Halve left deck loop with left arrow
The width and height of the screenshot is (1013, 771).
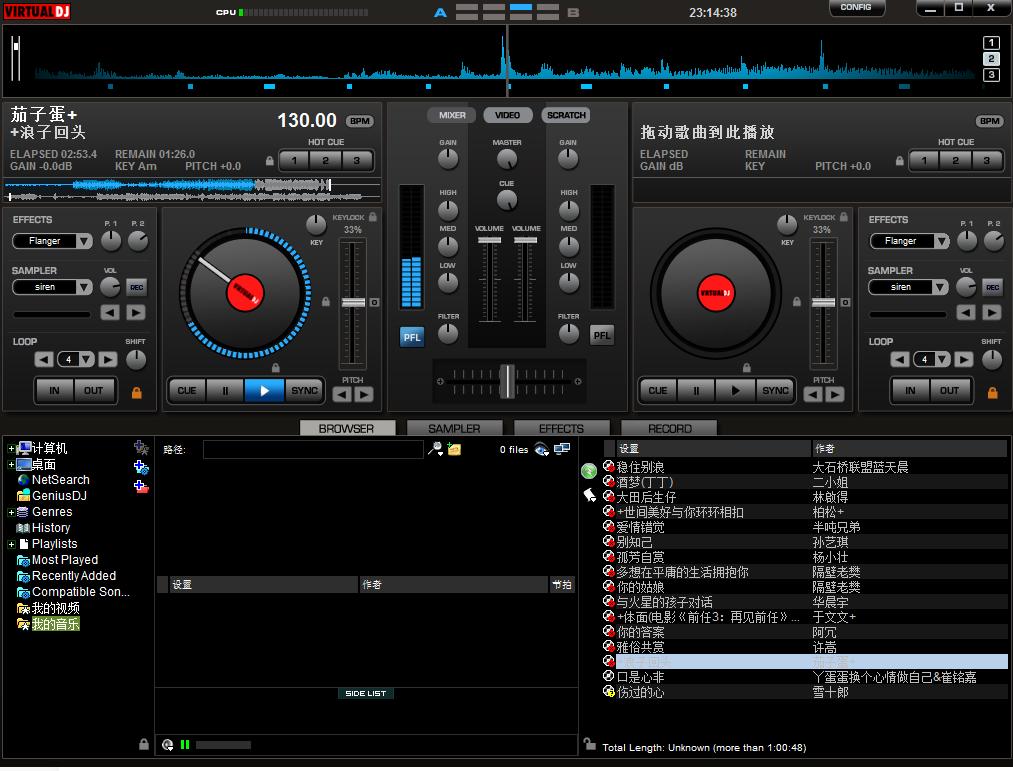coord(43,359)
